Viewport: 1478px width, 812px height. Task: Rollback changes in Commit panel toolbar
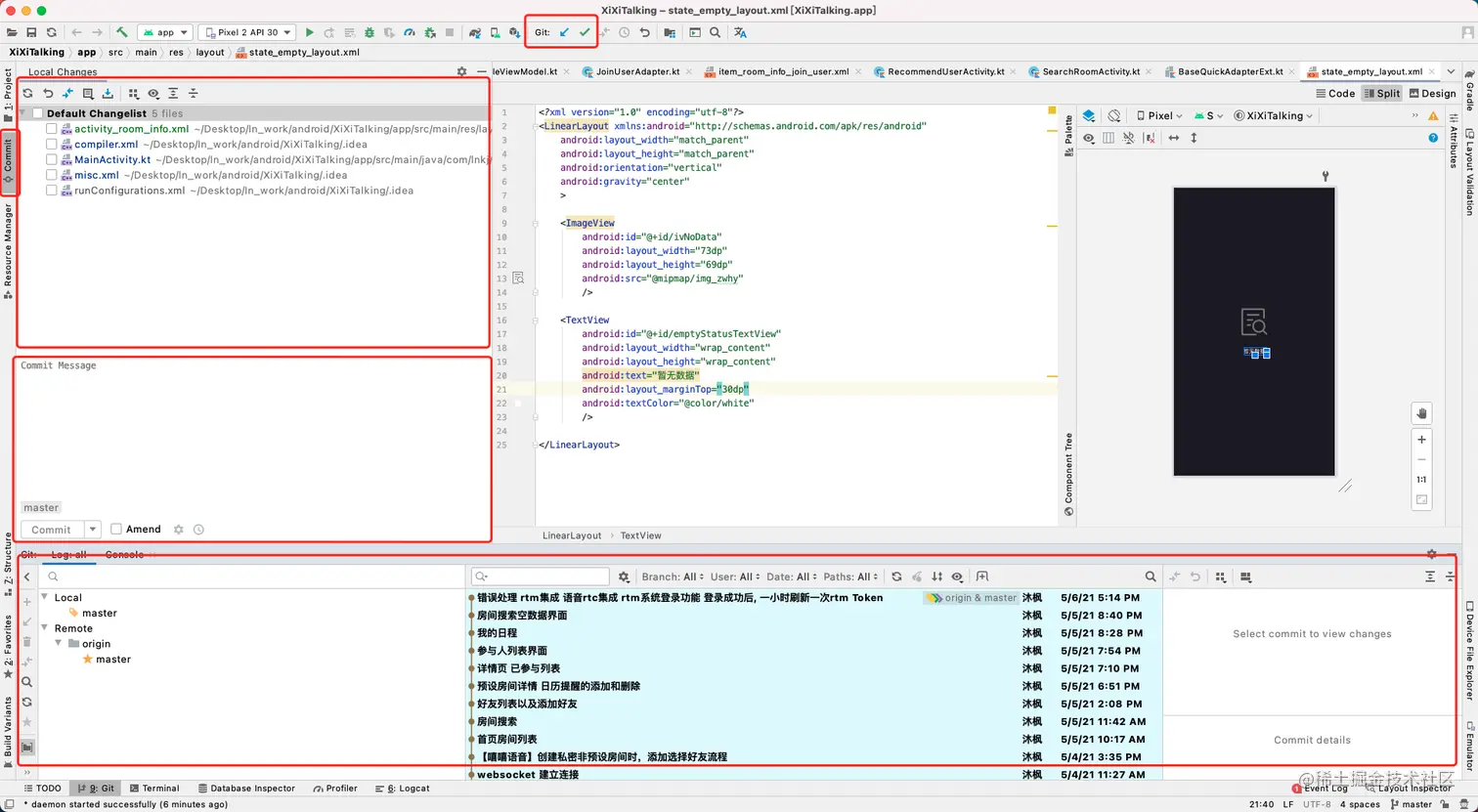point(48,94)
